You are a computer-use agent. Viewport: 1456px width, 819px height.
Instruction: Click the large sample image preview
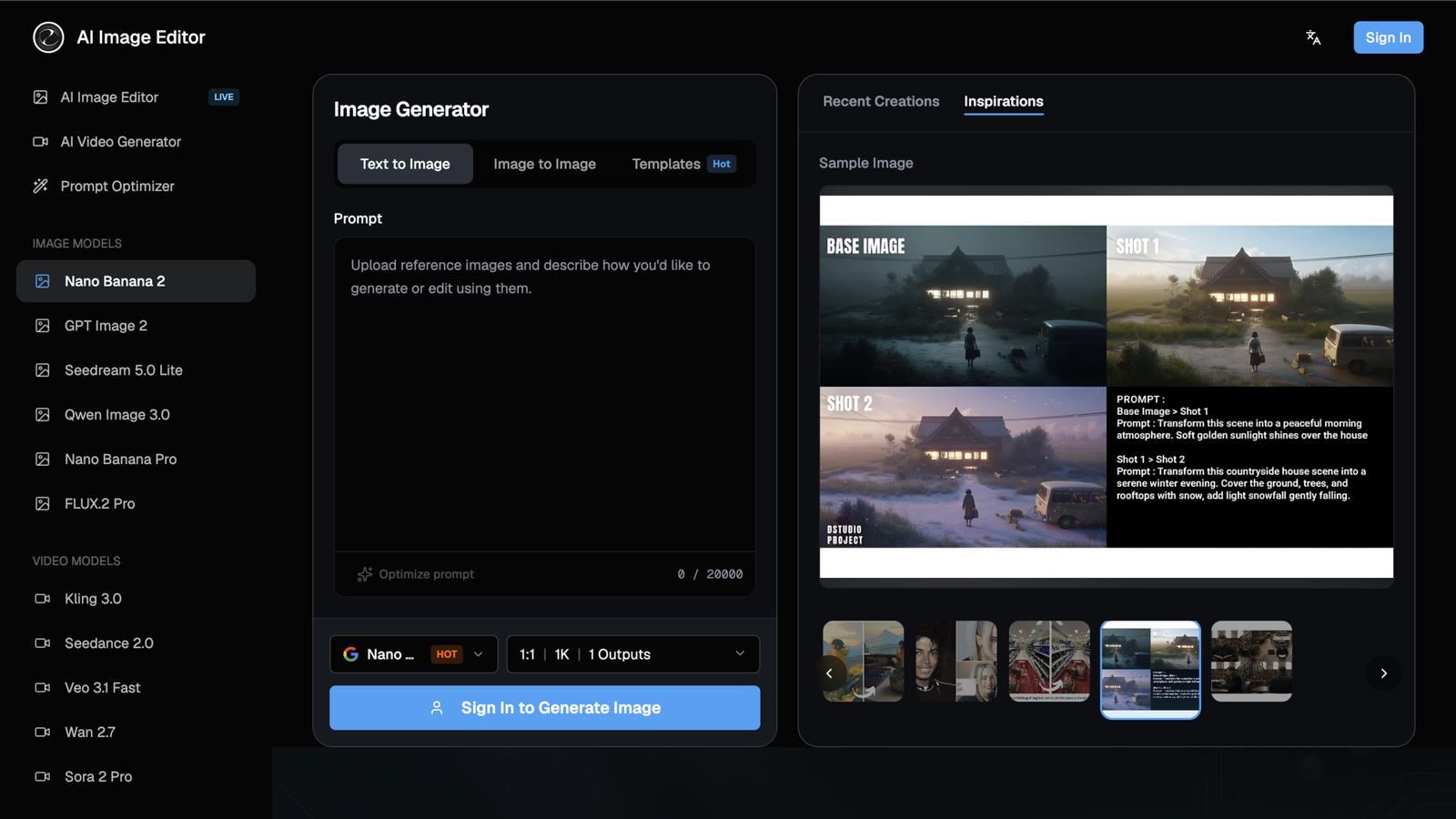coord(1107,387)
